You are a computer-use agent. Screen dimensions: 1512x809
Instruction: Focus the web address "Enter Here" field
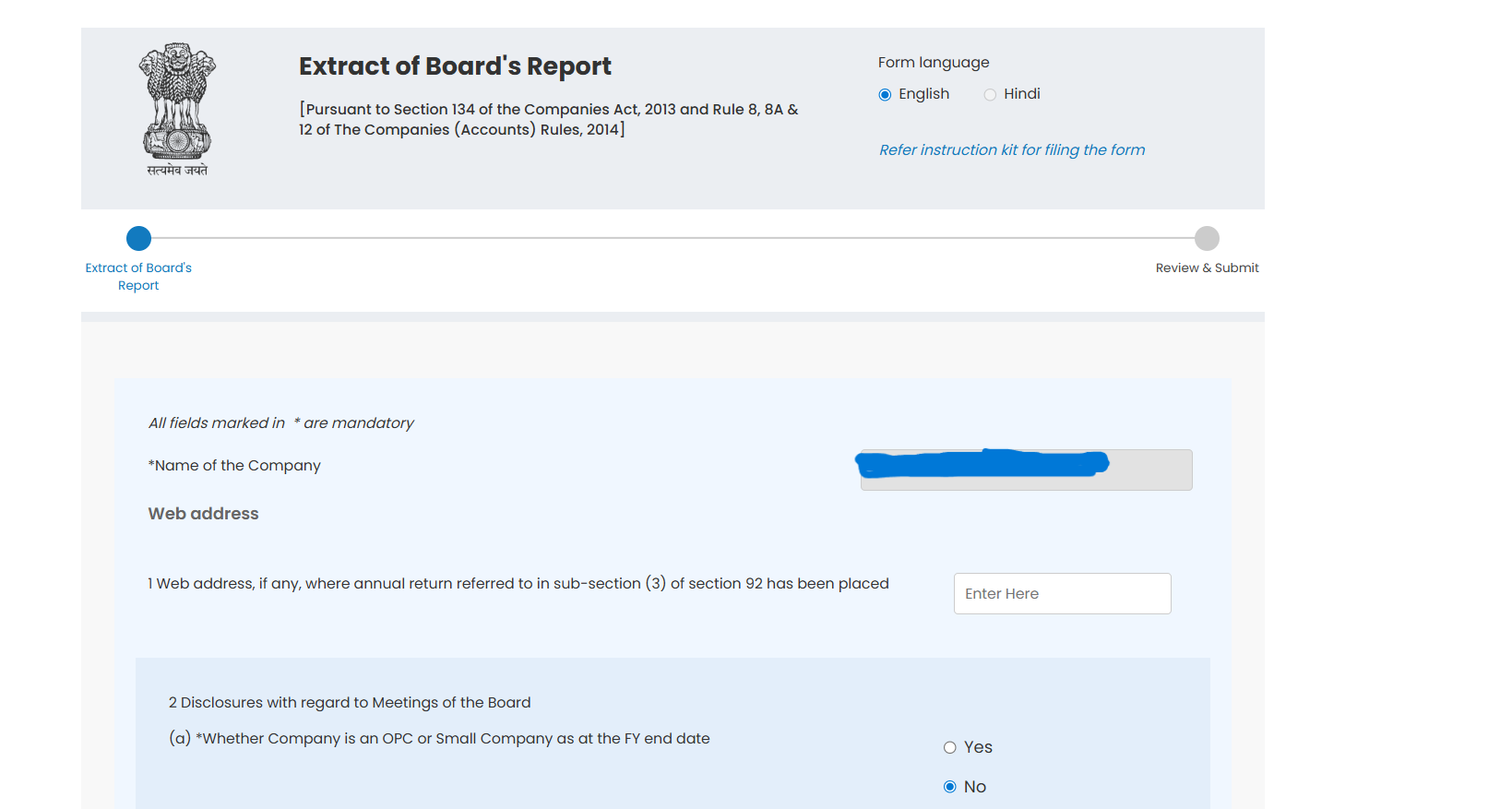(x=1062, y=593)
